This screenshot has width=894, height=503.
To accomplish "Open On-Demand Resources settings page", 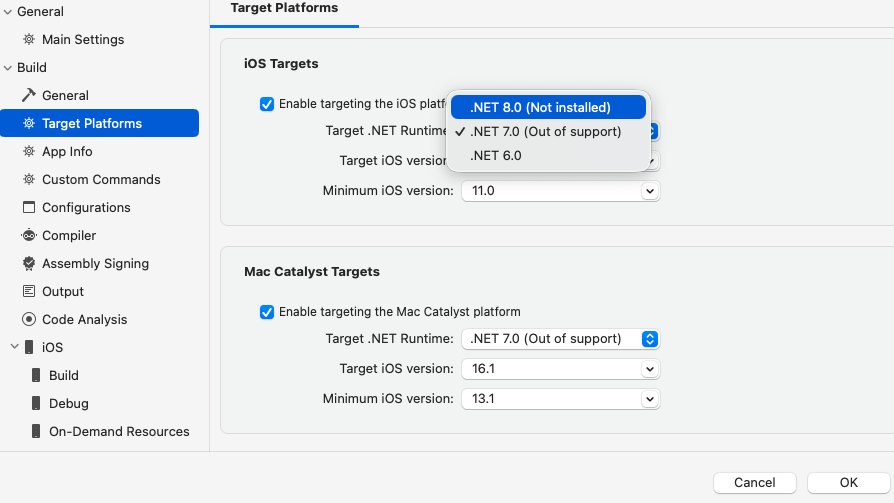I will [x=119, y=432].
